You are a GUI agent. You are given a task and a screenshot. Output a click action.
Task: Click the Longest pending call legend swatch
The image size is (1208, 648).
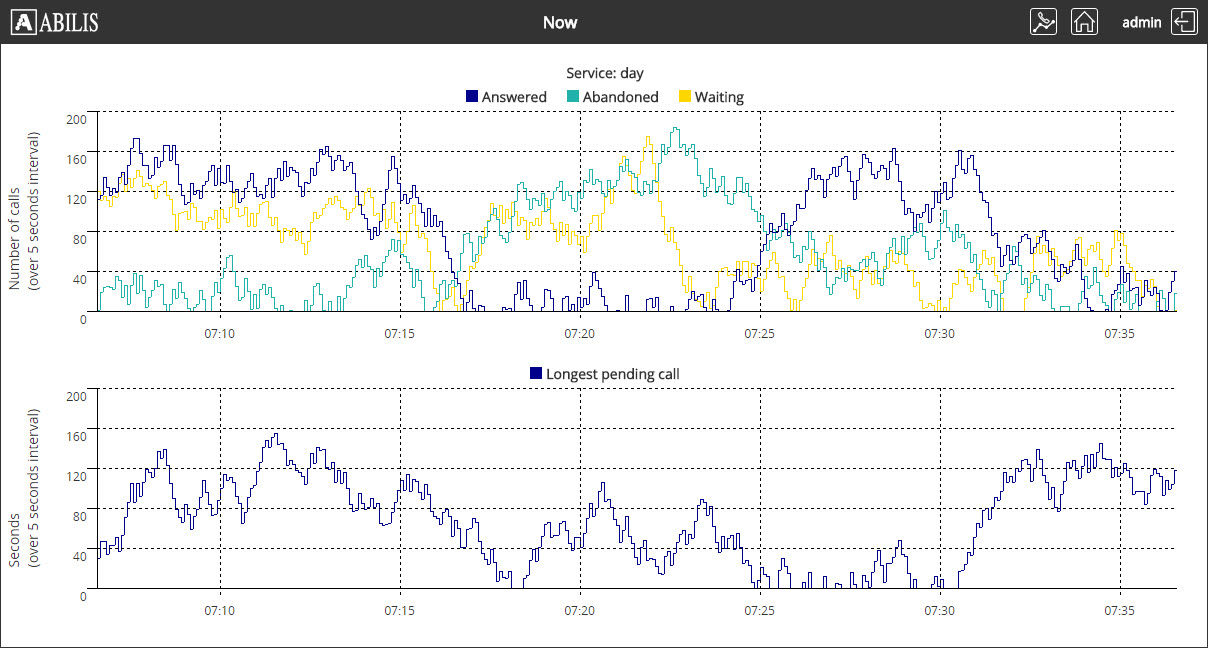click(536, 373)
